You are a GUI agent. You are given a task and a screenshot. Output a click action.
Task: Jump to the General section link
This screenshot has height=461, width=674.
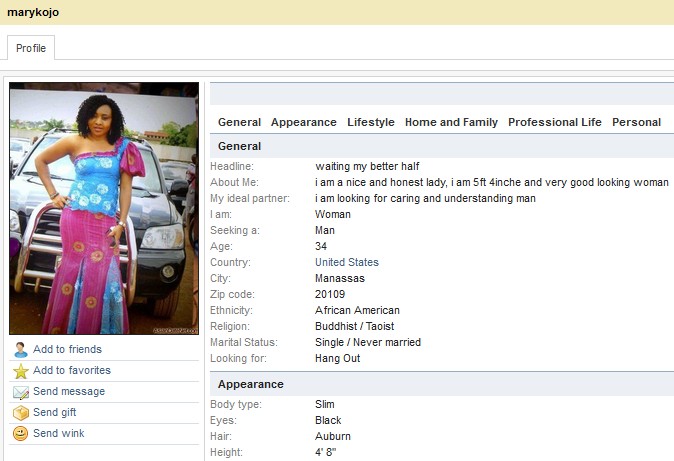(239, 122)
